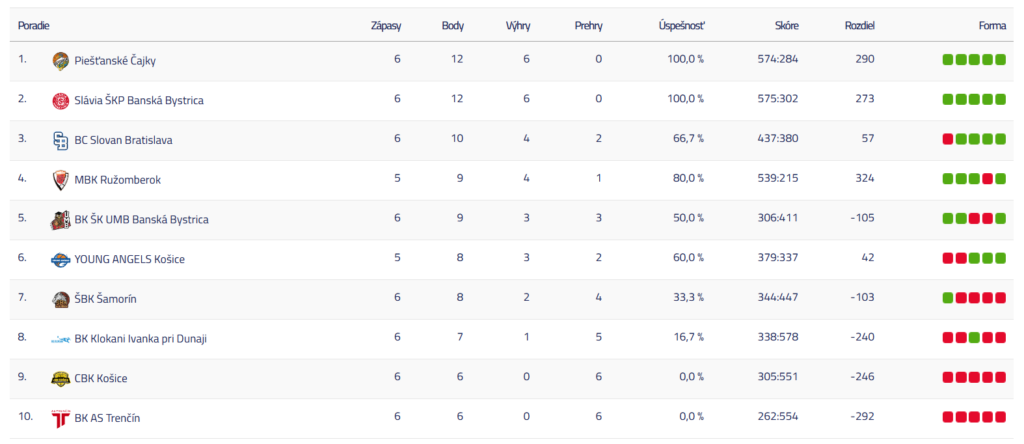
Task: Open the MBK Ružomberok team link
Action: pos(118,180)
